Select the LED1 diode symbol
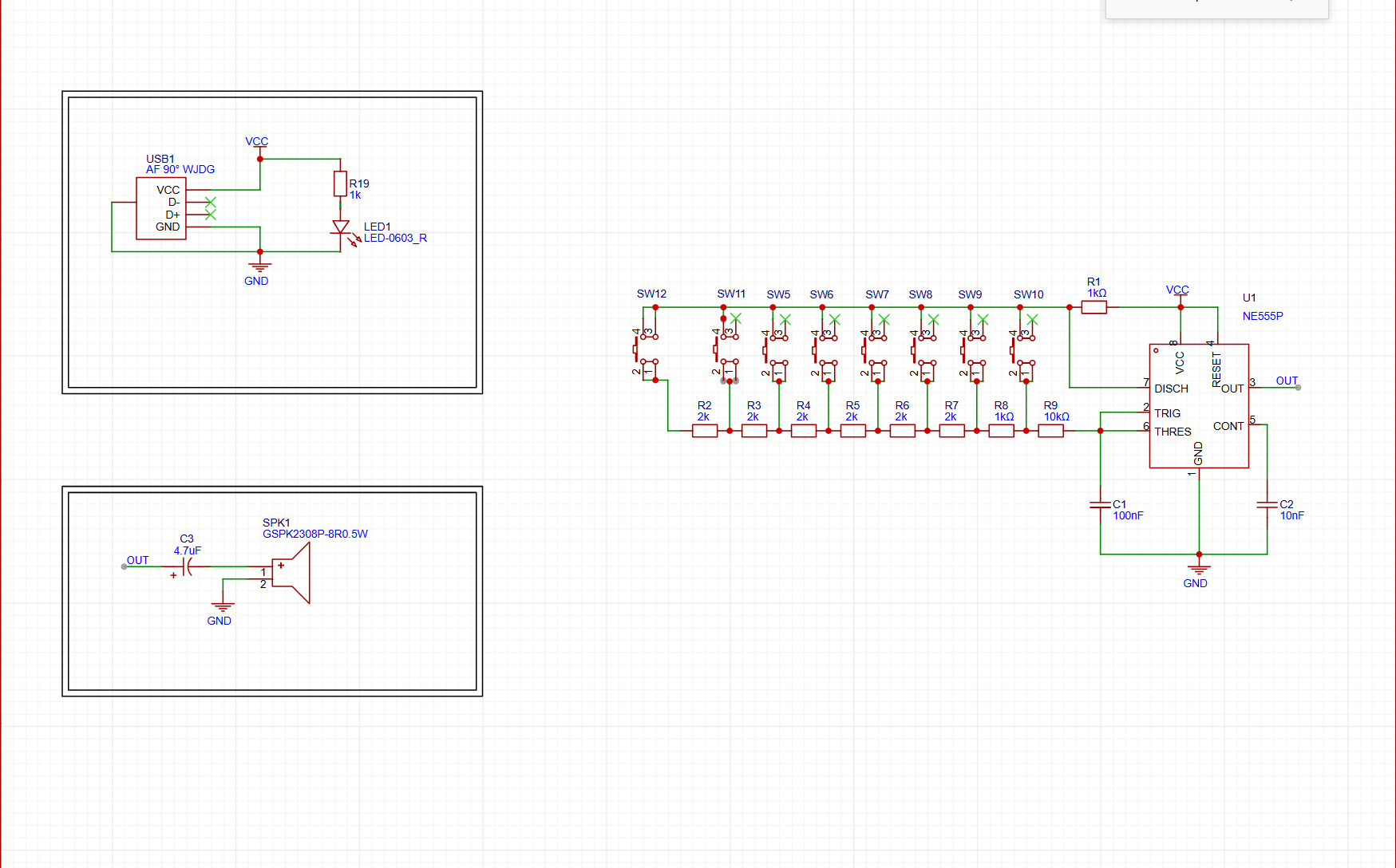Image resolution: width=1396 pixels, height=868 pixels. click(341, 228)
